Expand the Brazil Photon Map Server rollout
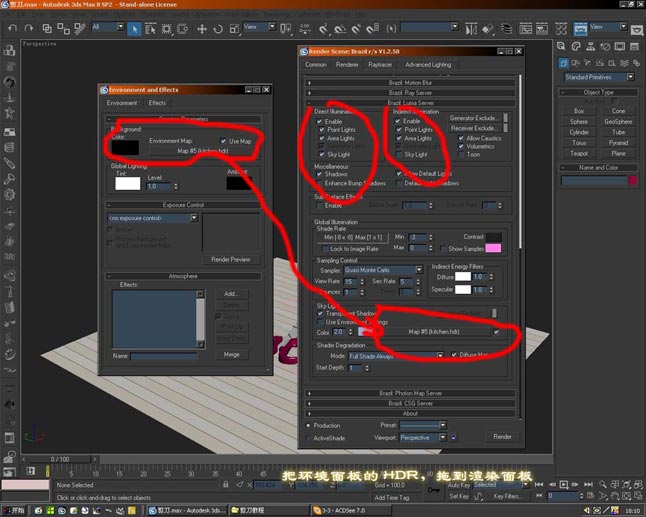Image resolution: width=646 pixels, height=517 pixels. pos(410,393)
